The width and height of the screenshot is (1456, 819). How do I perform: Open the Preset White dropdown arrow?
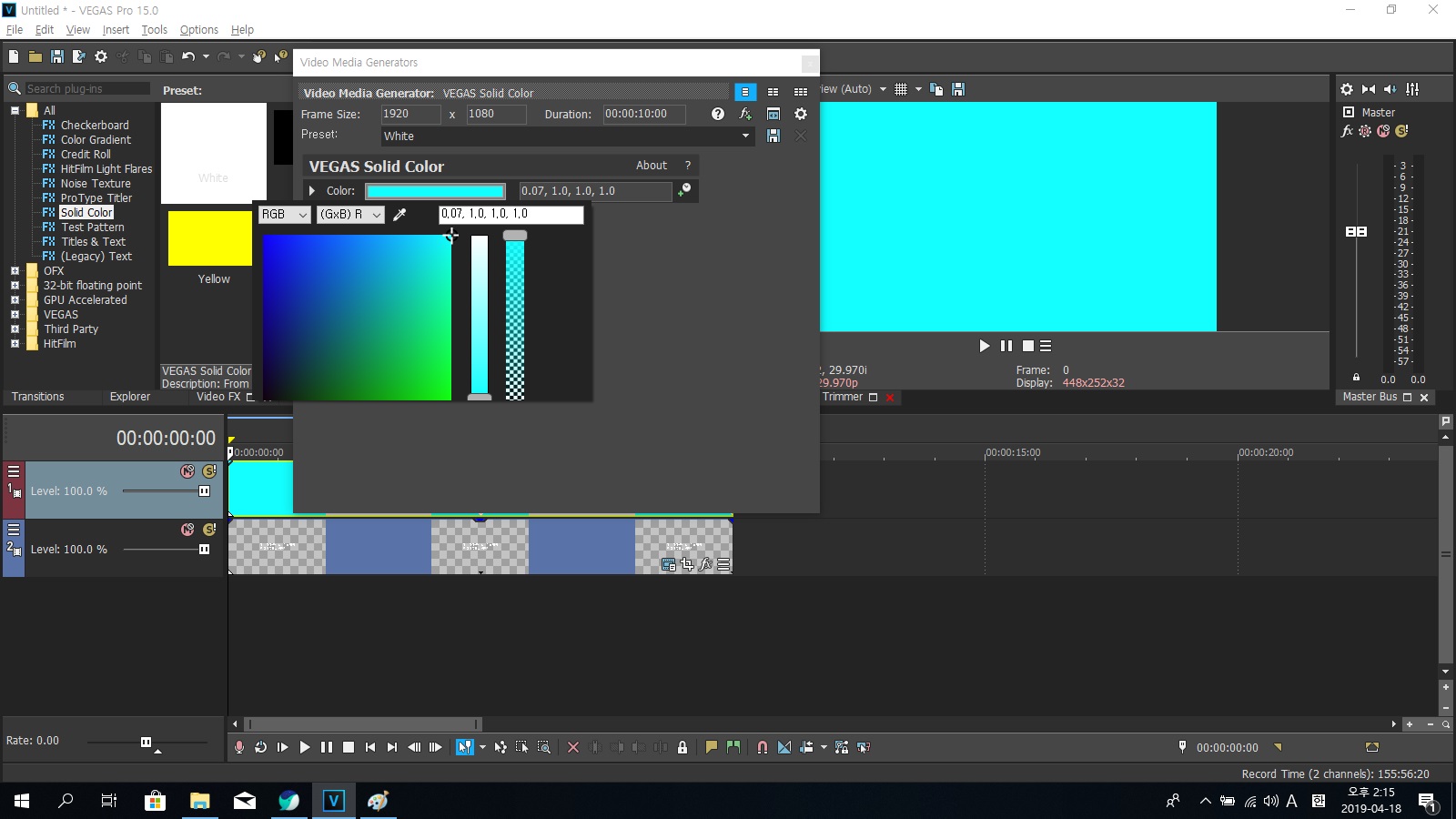tap(745, 136)
